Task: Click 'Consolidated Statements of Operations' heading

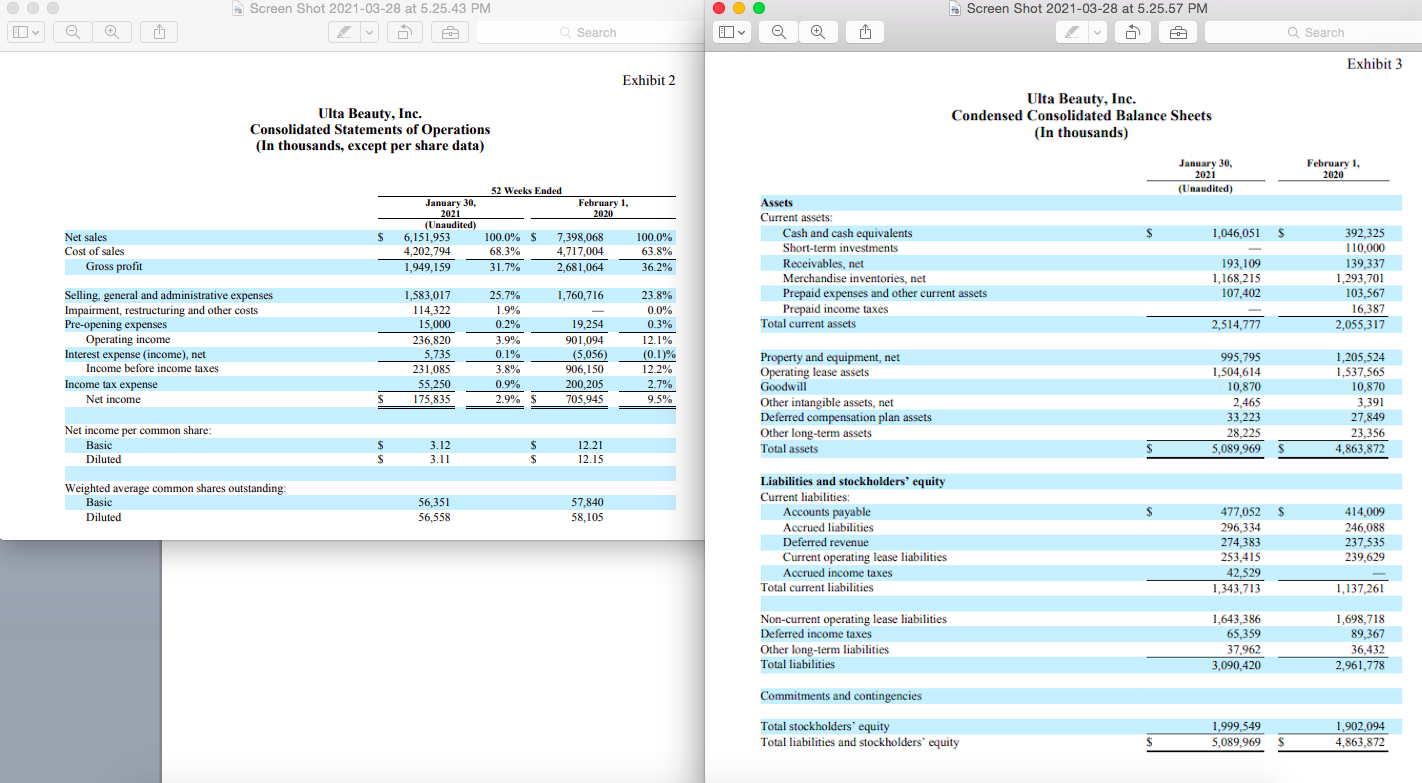Action: (x=370, y=129)
